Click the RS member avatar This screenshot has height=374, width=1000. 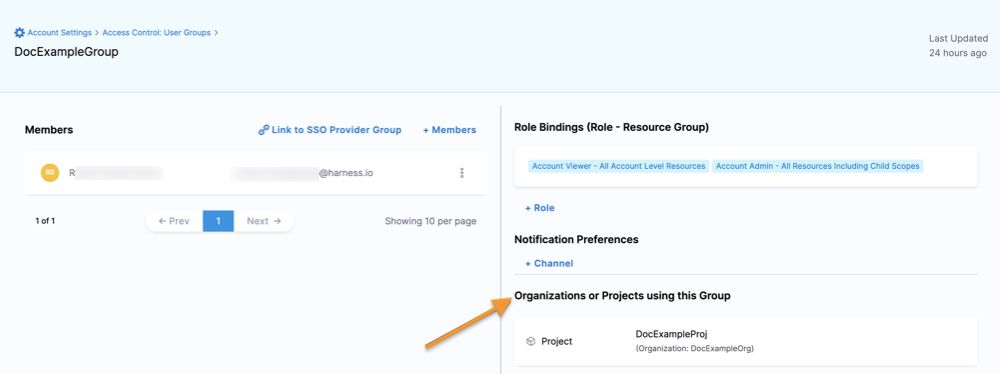click(50, 172)
